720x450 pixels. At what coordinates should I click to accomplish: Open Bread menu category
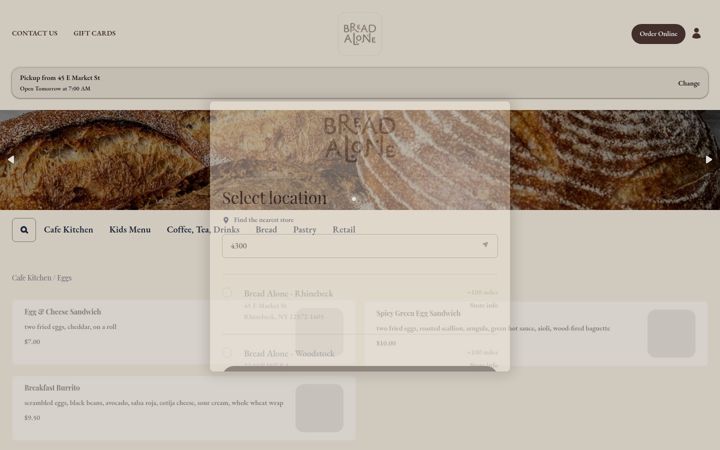[x=266, y=230]
